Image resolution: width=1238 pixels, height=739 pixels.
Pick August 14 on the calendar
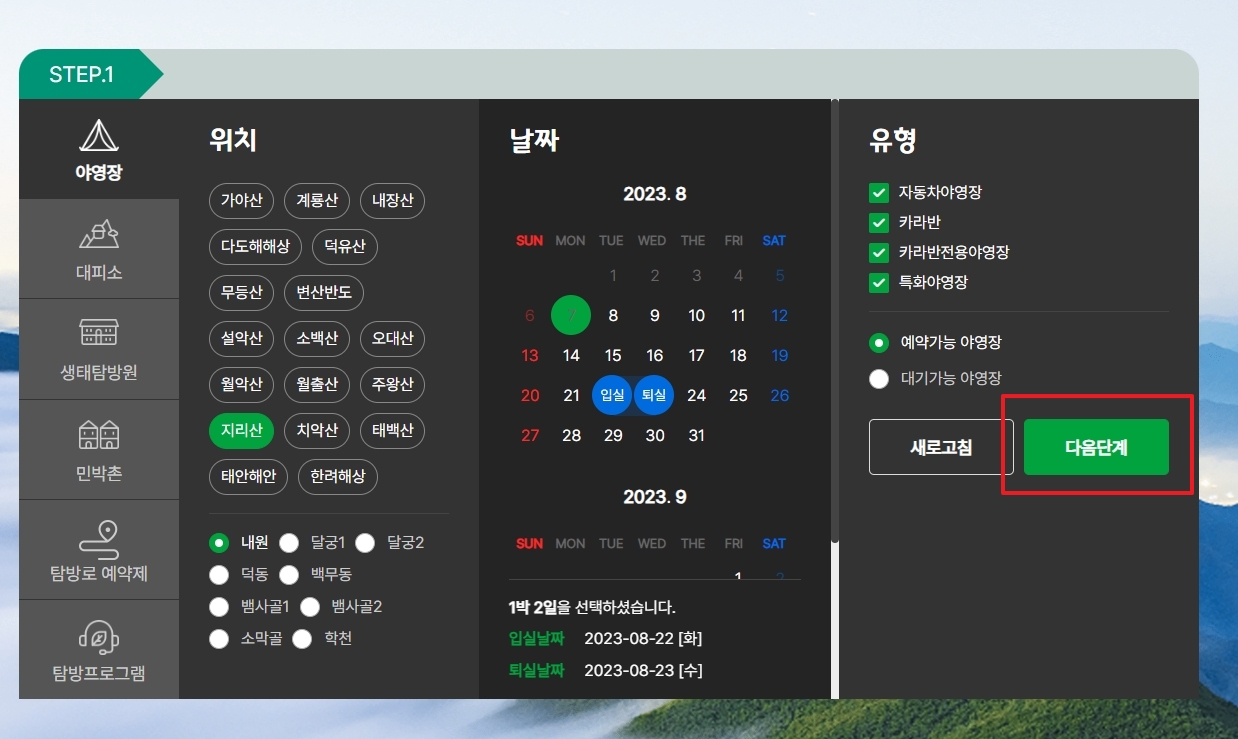point(570,355)
